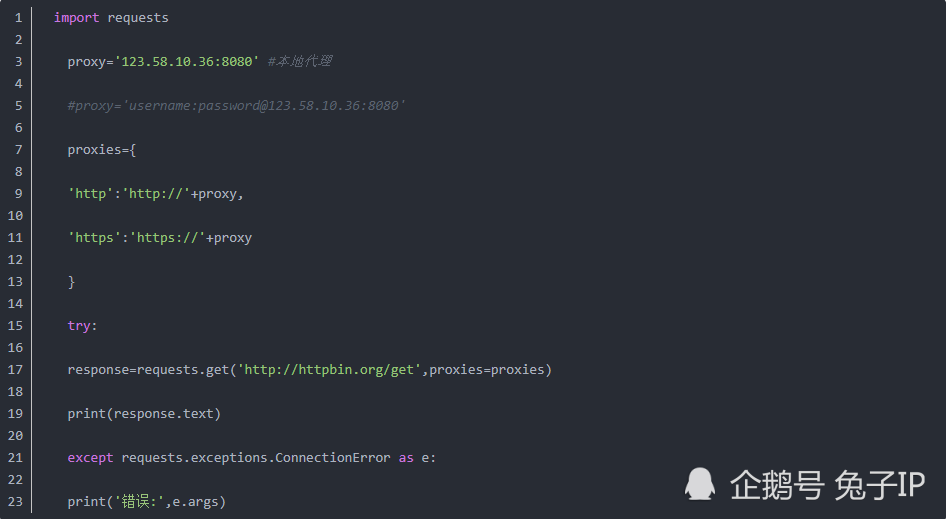The image size is (946, 519).
Task: Click the 'proxies={' text on line 7
Action: [102, 150]
